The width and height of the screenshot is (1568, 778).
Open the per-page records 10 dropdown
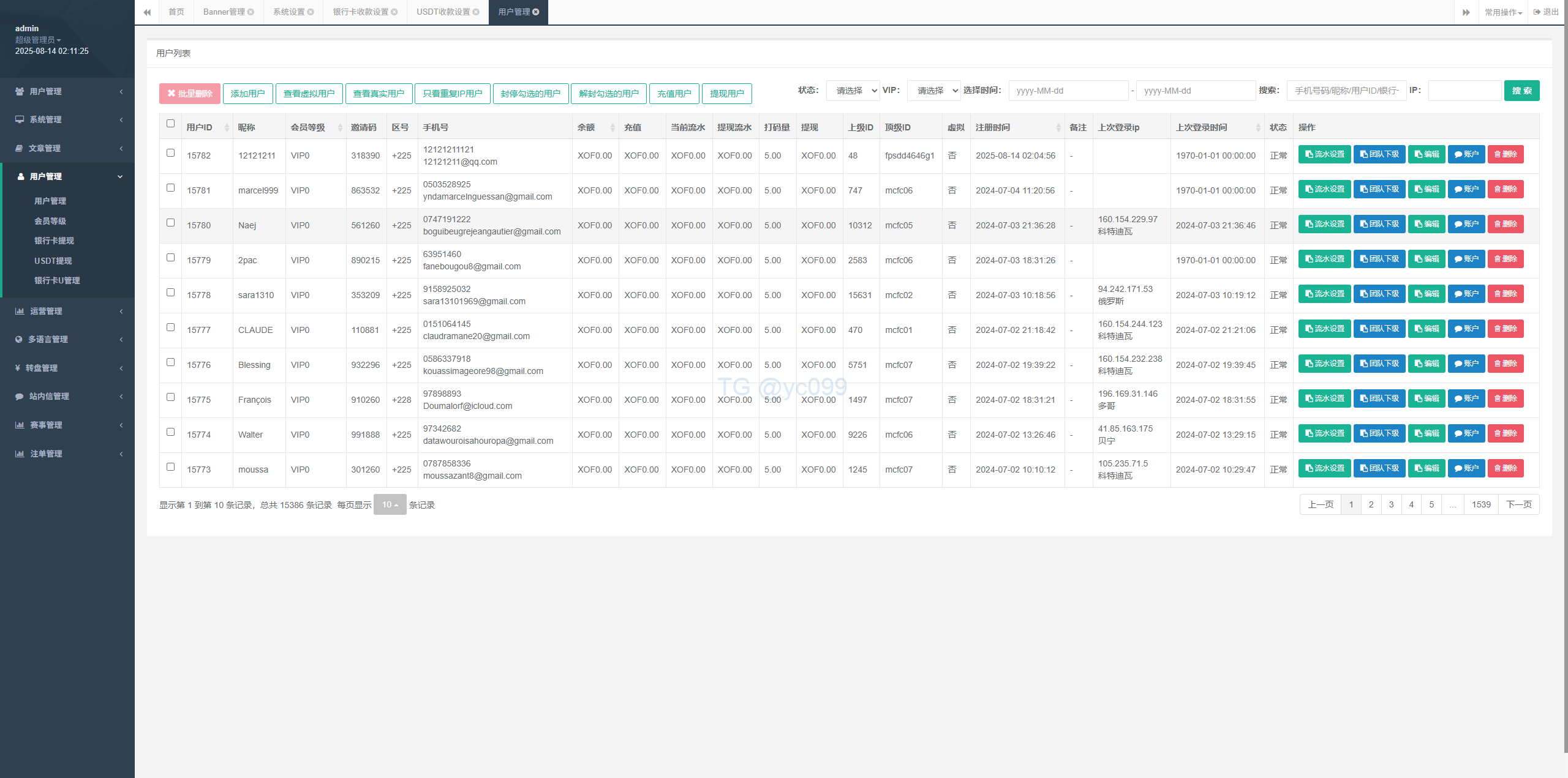390,505
